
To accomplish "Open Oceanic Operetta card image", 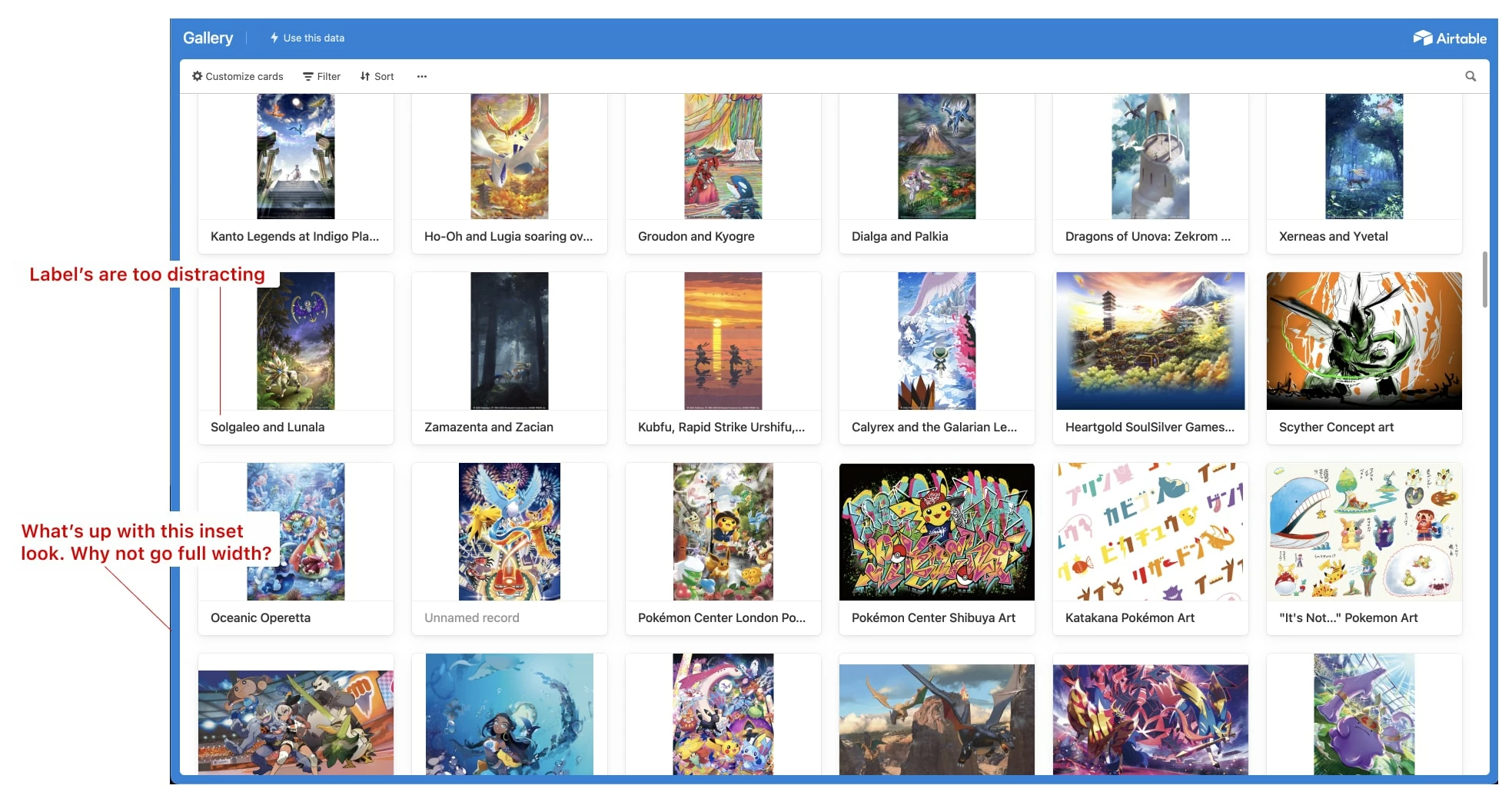I will click(296, 531).
